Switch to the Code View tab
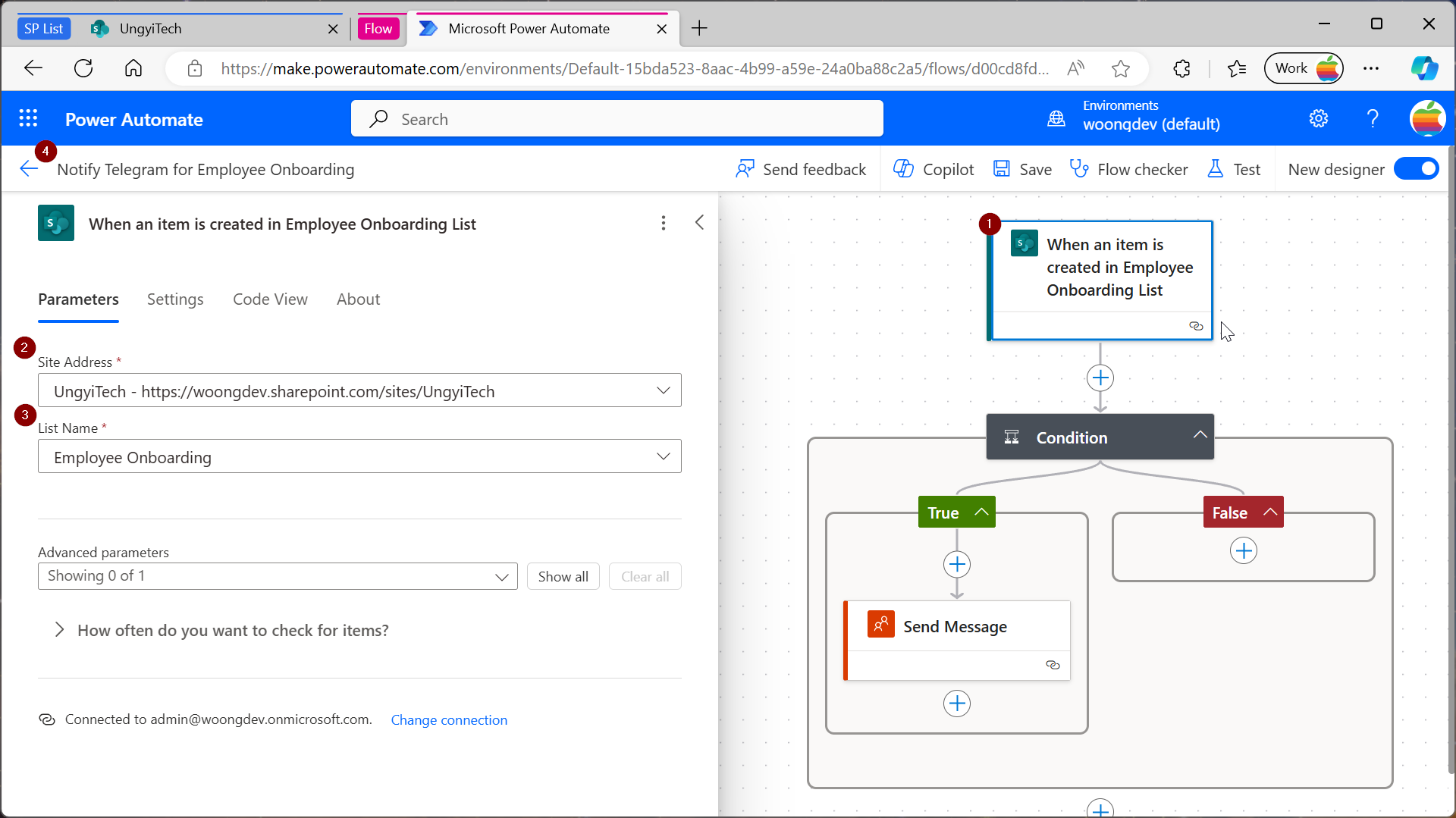The image size is (1456, 818). [270, 299]
